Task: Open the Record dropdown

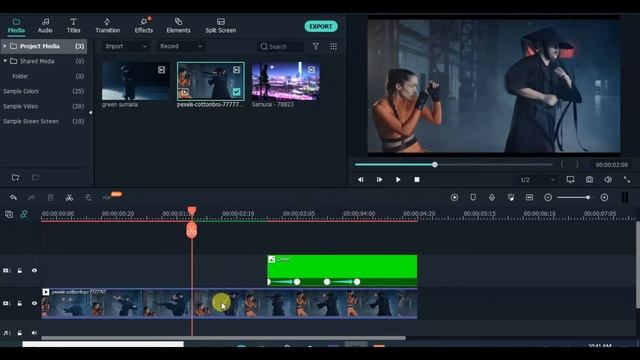Action: coord(181,47)
